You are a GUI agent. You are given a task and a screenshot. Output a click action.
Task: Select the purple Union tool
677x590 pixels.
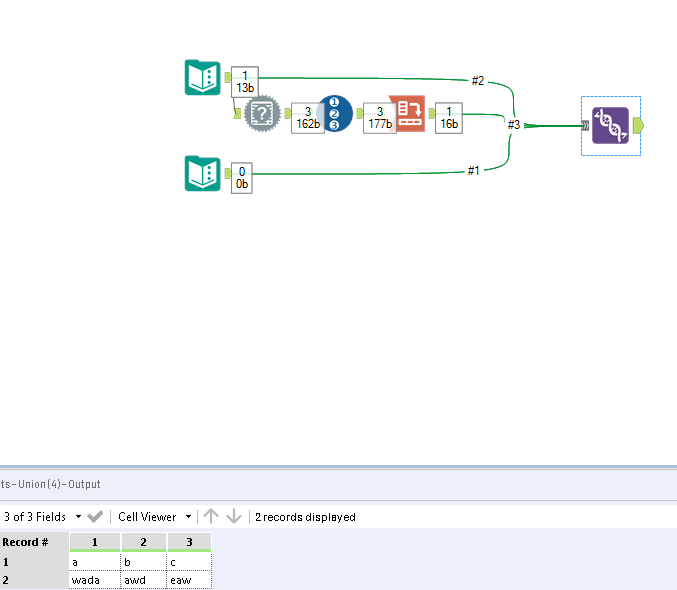click(x=611, y=126)
